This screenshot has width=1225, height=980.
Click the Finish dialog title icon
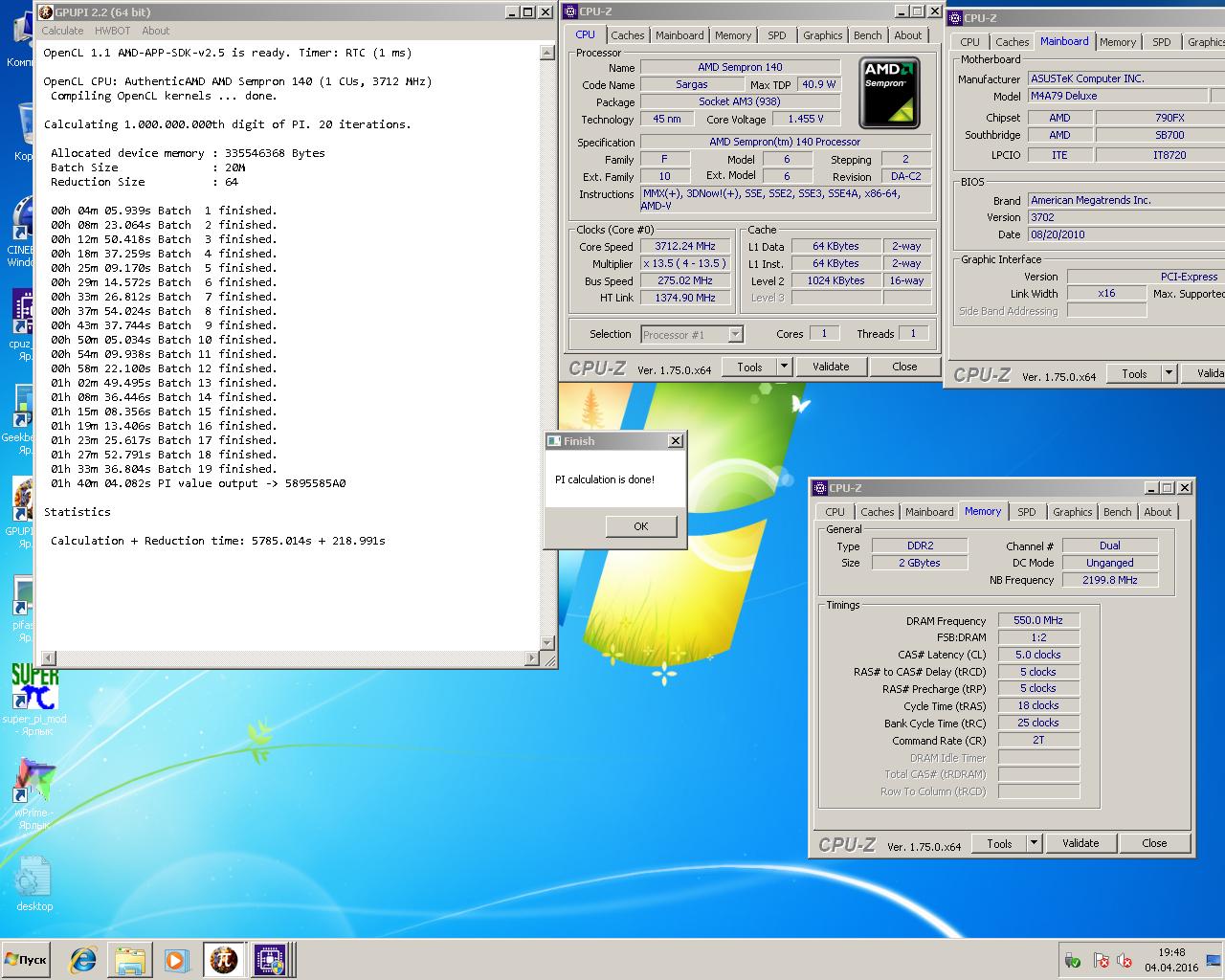553,441
